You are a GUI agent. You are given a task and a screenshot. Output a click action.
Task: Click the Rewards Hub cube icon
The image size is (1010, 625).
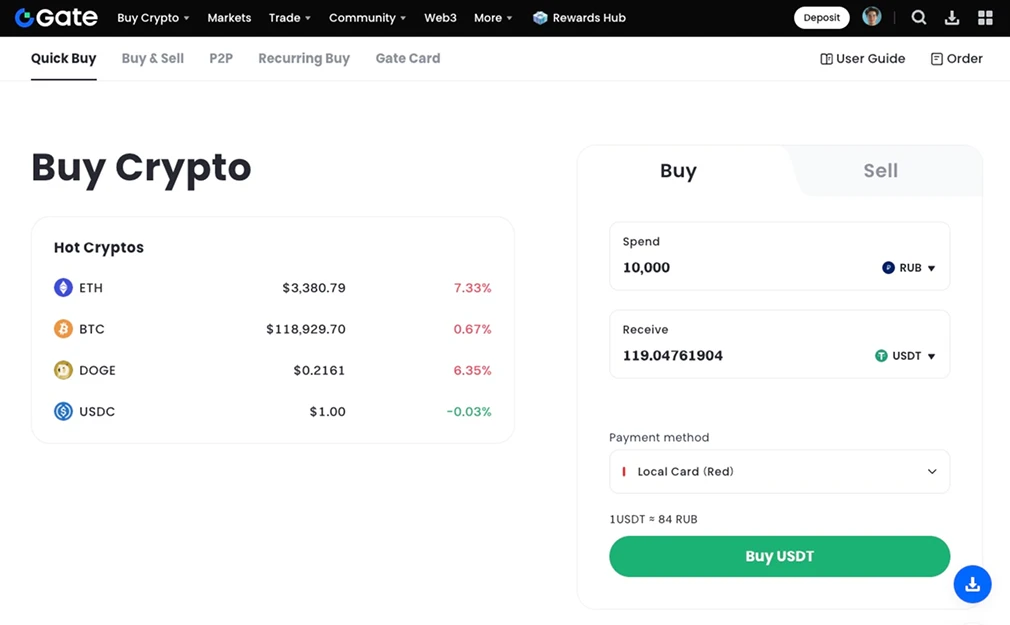(540, 18)
